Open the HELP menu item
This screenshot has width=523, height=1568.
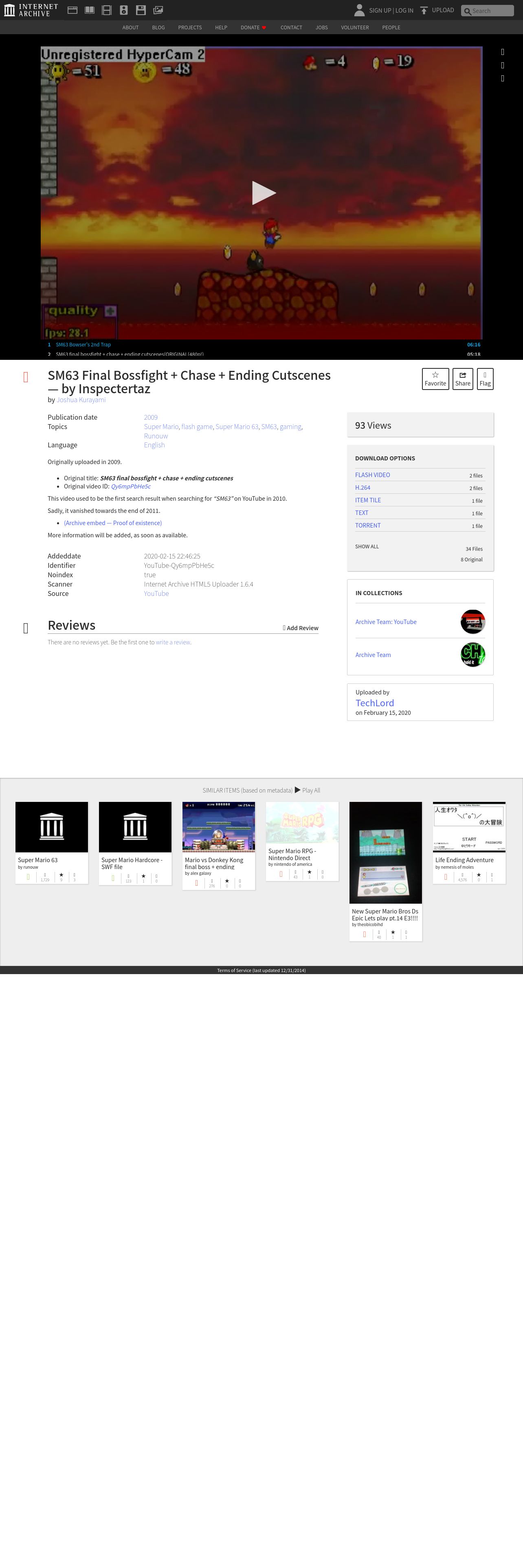pyautogui.click(x=221, y=27)
